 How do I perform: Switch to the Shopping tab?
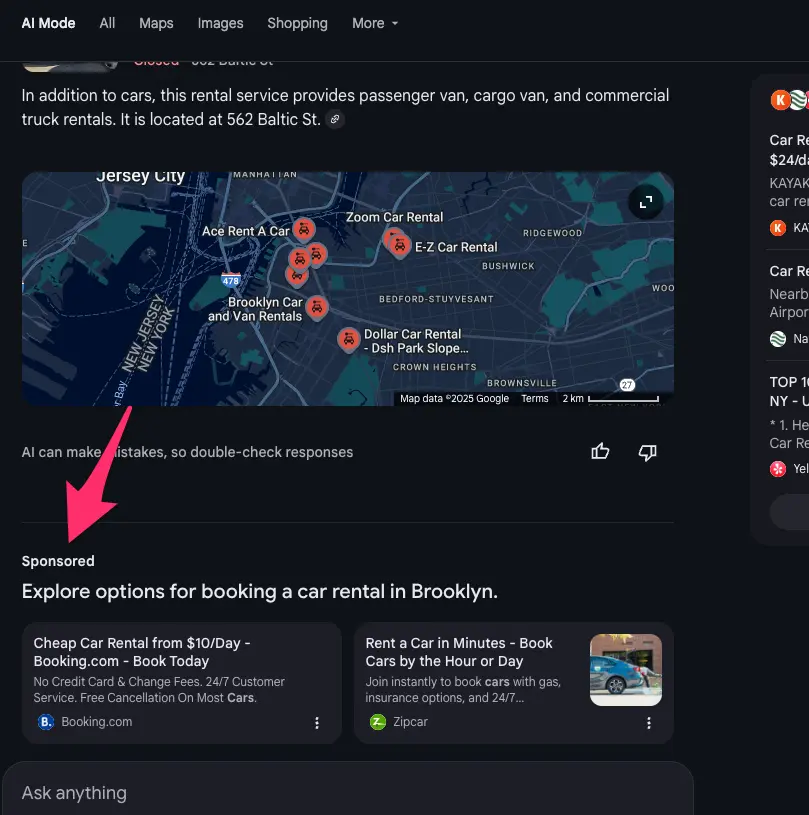point(297,23)
